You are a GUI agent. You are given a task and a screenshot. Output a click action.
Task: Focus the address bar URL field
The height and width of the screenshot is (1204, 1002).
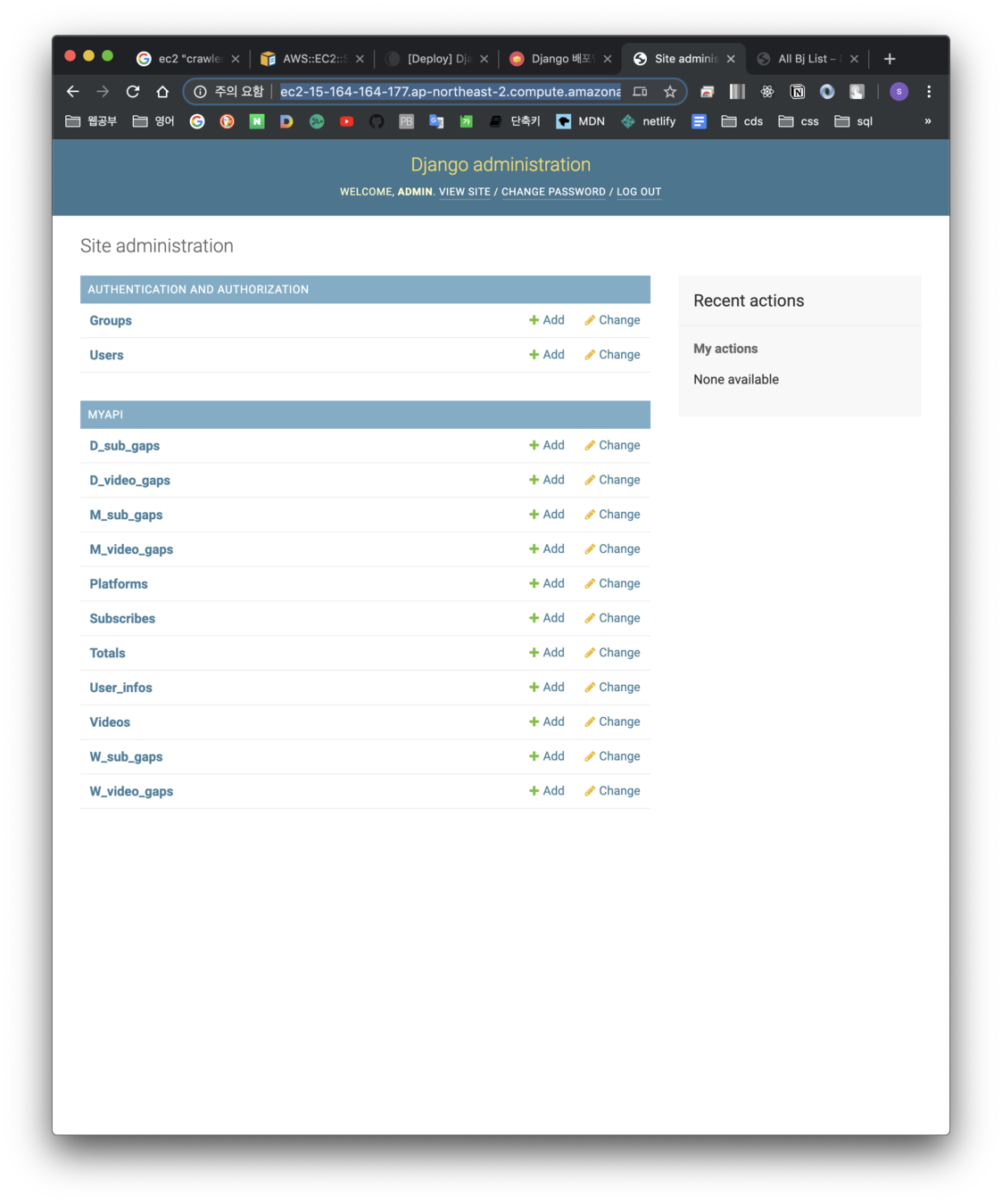pos(451,92)
